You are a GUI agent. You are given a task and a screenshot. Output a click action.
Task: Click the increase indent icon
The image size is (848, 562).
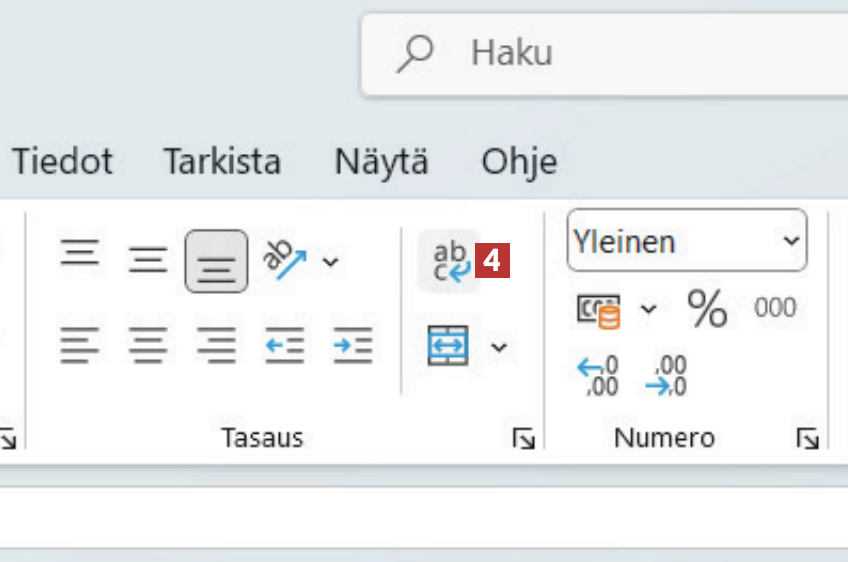point(352,346)
